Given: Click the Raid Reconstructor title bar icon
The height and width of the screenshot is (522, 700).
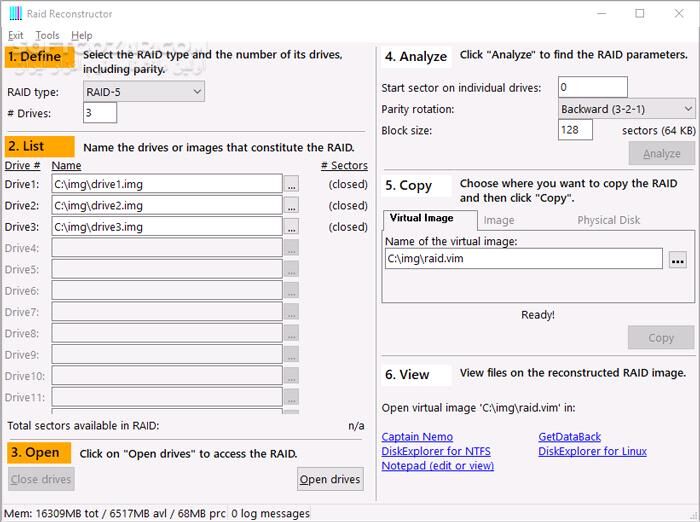Looking at the screenshot, I should click(15, 14).
